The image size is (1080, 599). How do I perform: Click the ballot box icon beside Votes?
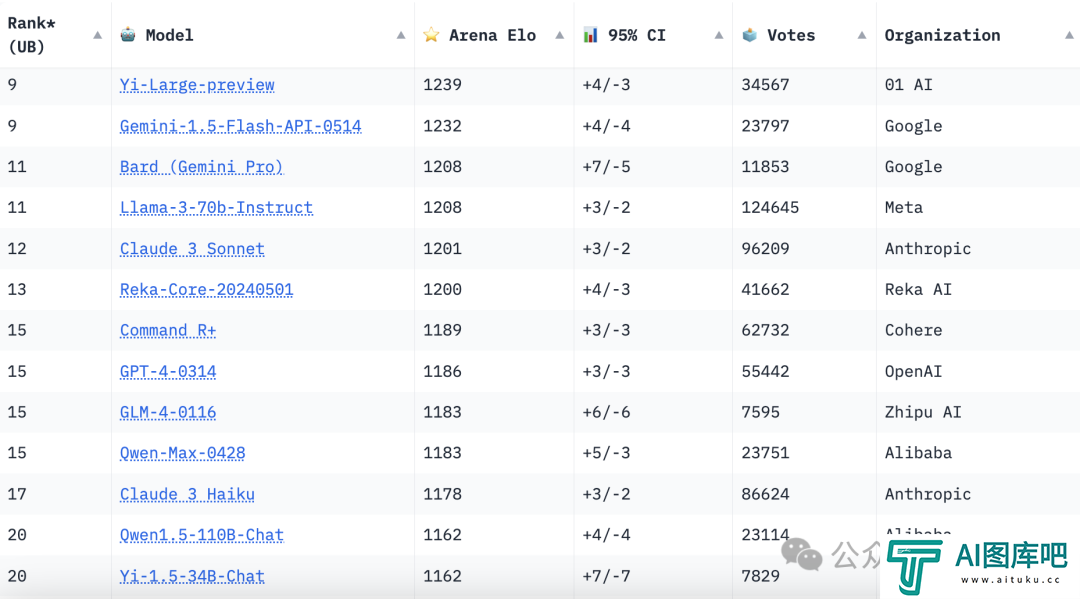coord(749,34)
